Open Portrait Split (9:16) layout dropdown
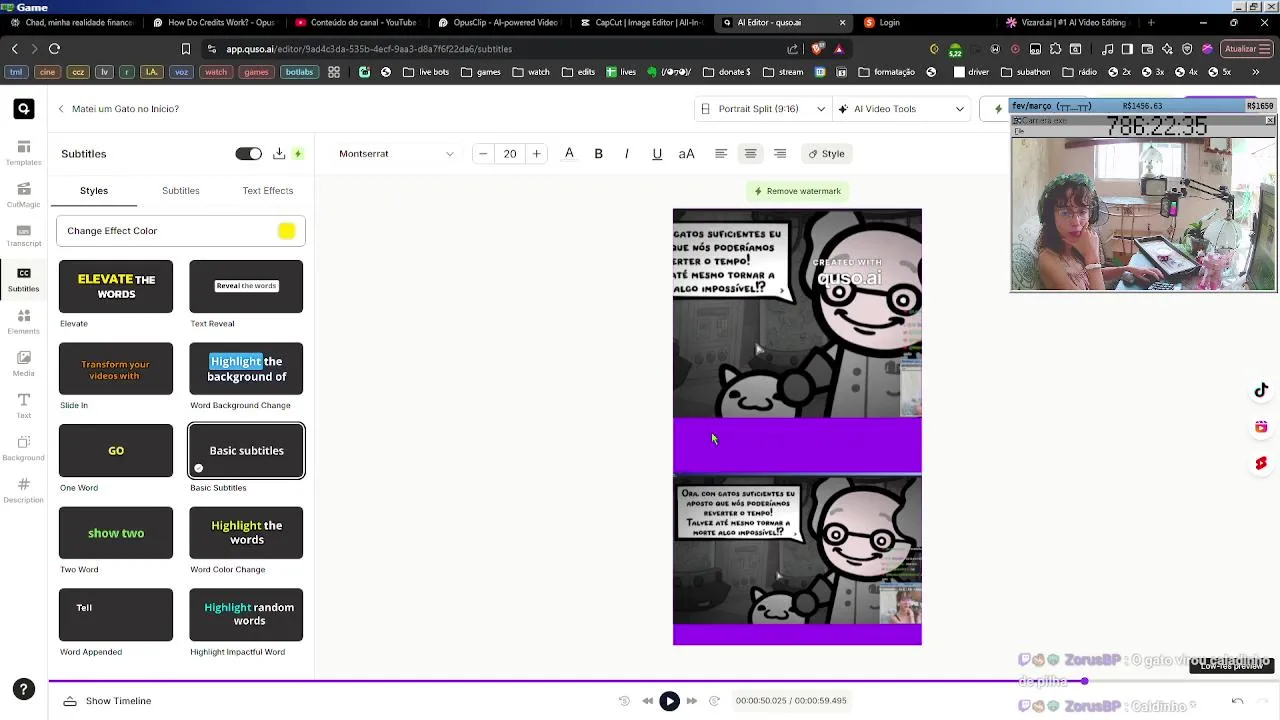Screen dimensions: 1280x720 coord(763,109)
